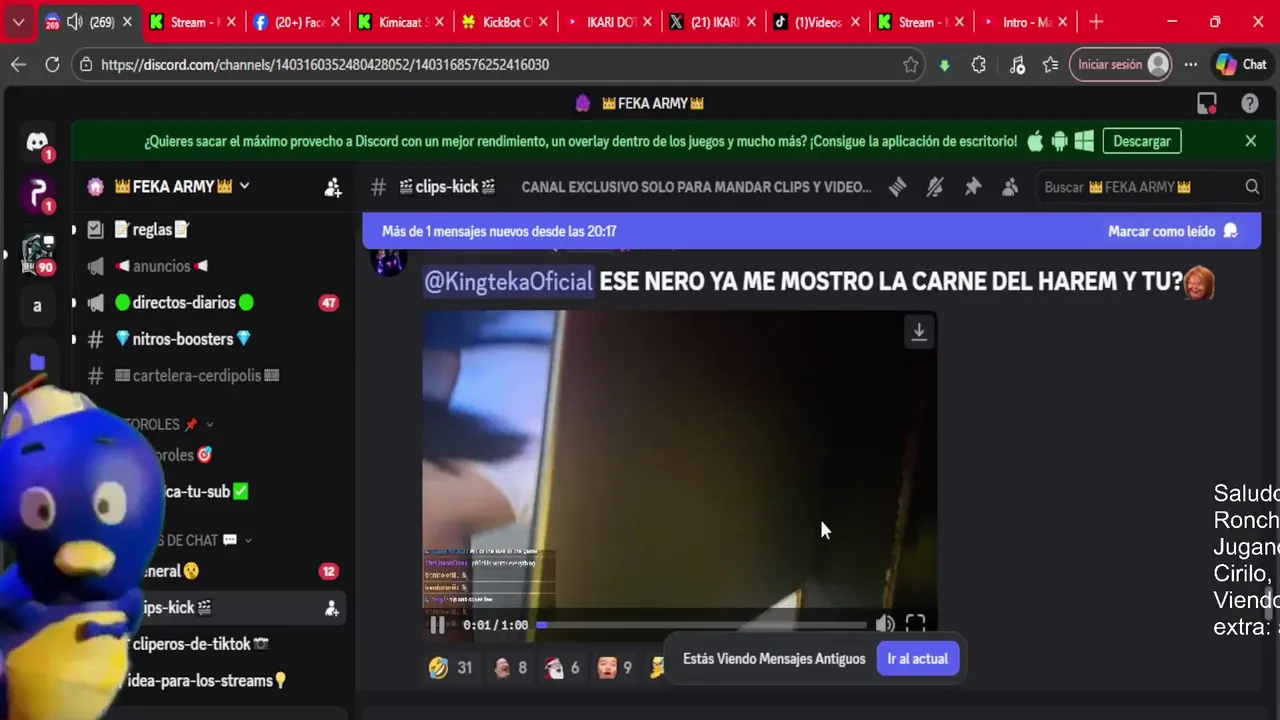Open browser favorites list icon
Viewport: 1280px width, 720px height.
click(1050, 64)
